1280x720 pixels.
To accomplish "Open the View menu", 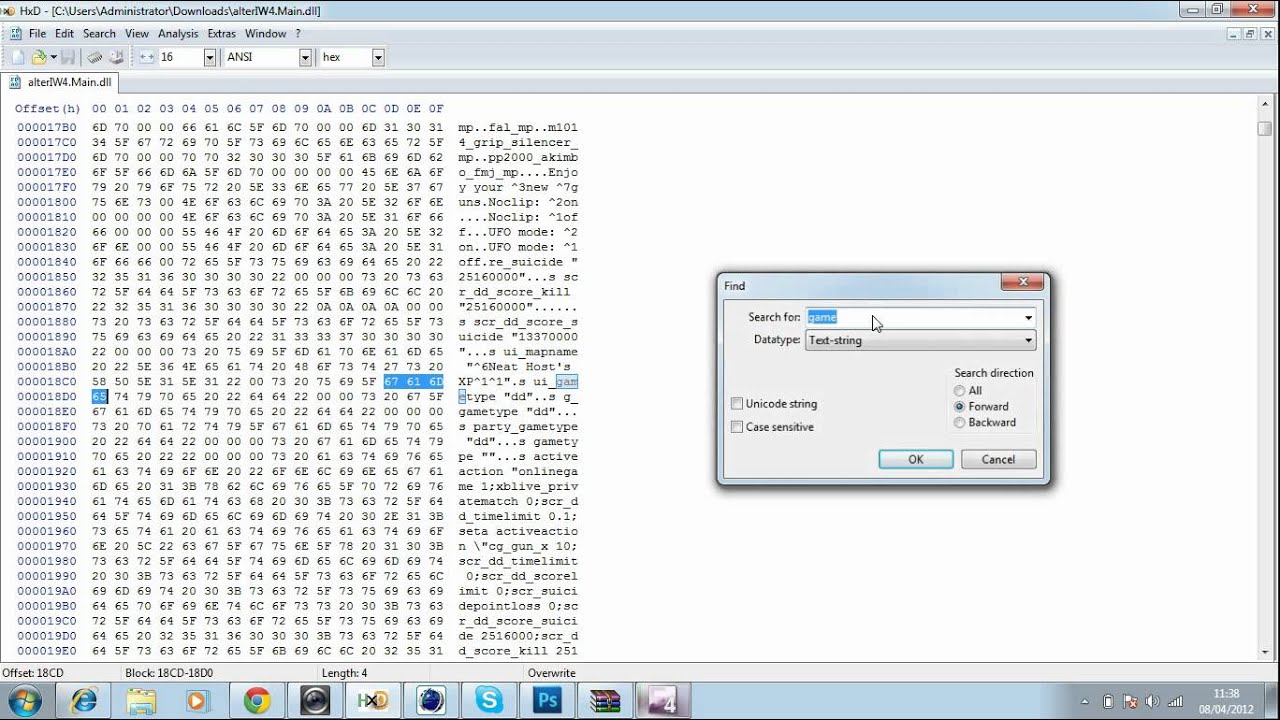I will point(137,33).
